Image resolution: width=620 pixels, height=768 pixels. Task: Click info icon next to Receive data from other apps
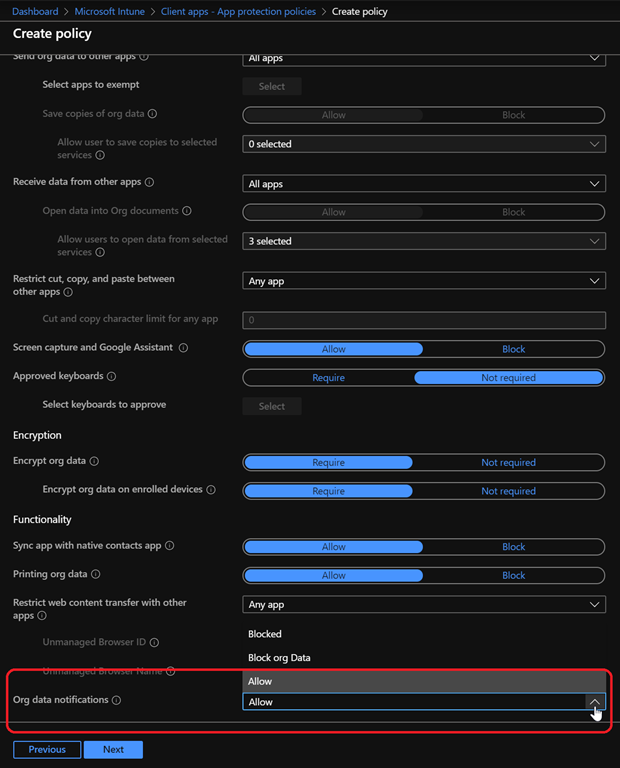click(149, 183)
